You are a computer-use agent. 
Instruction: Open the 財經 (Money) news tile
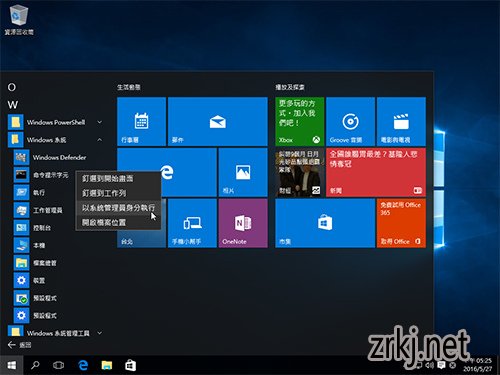(x=300, y=172)
